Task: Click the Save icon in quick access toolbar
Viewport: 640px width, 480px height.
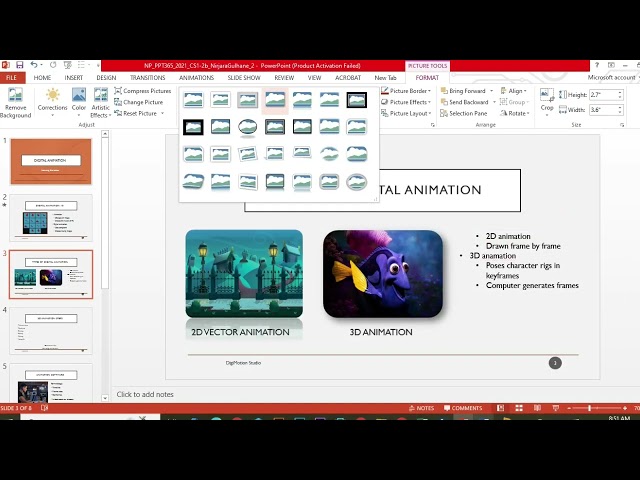Action: tap(20, 65)
